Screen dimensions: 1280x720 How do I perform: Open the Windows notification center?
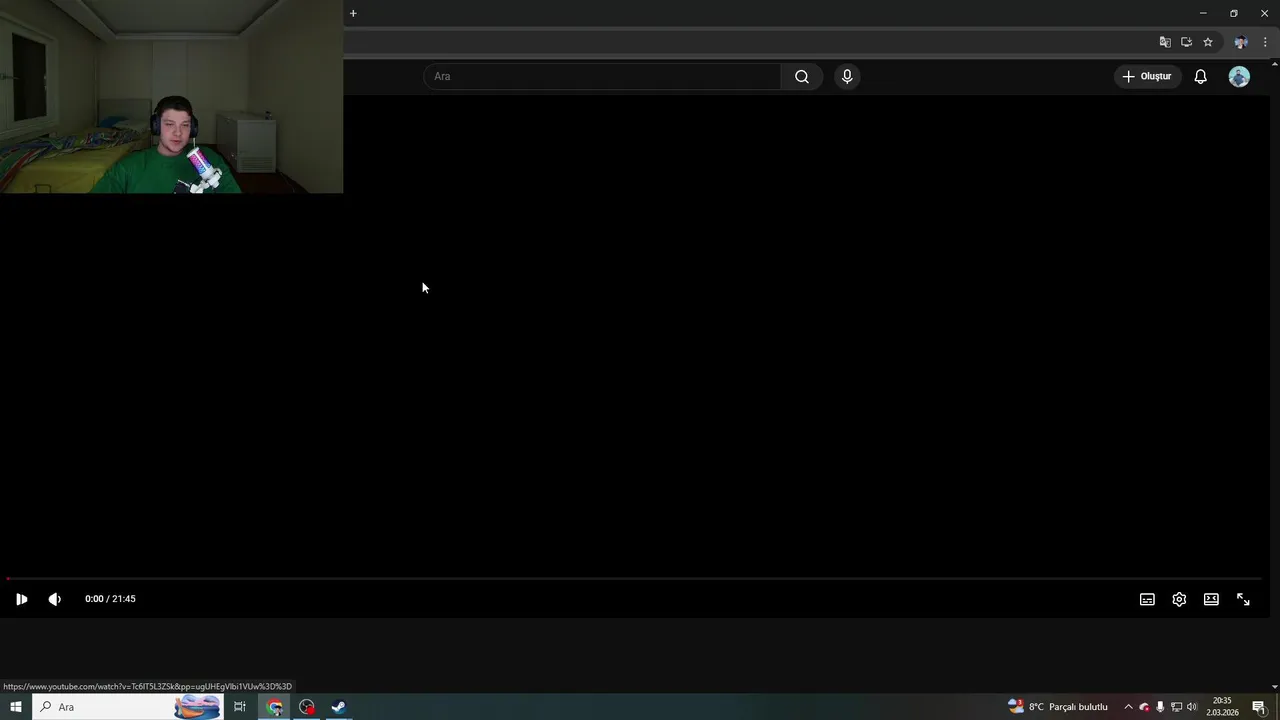point(1259,707)
